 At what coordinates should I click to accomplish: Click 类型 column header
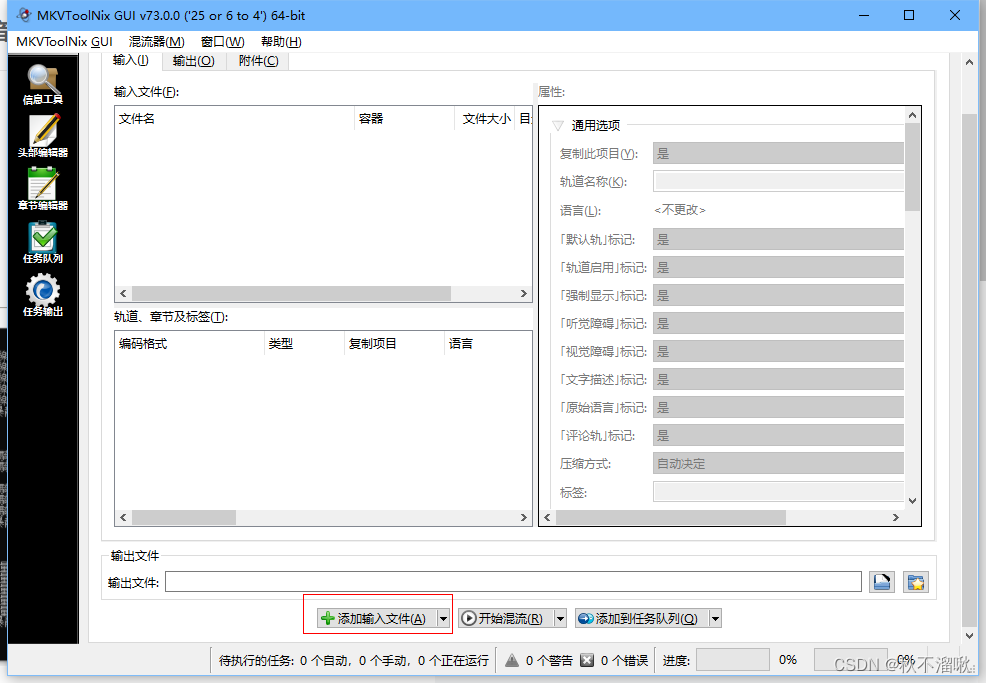pos(304,343)
